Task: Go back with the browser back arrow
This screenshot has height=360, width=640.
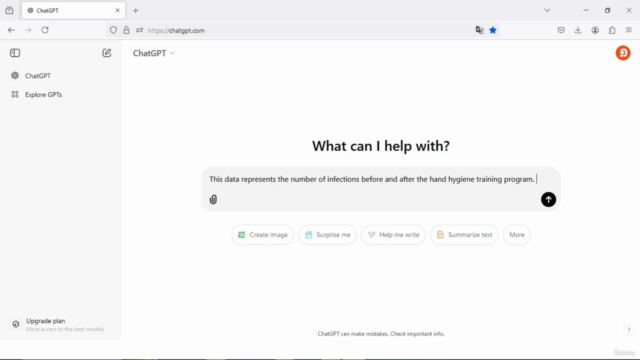Action: point(11,30)
